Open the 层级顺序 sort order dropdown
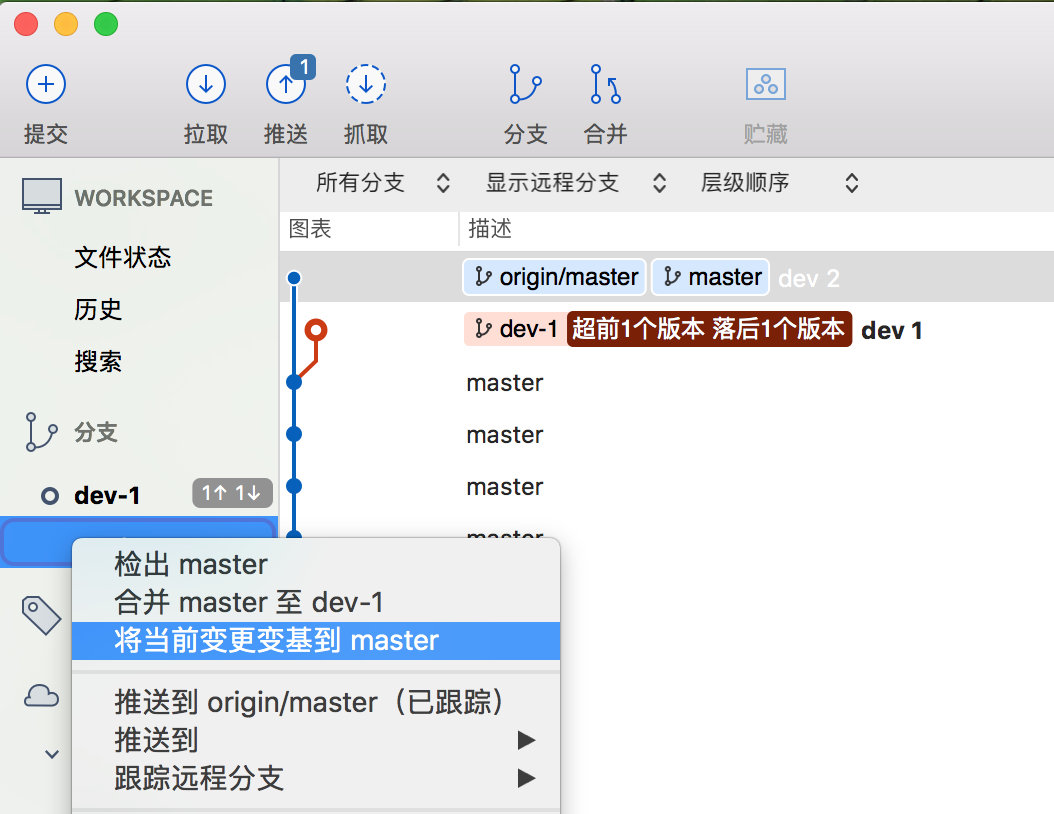 coord(779,183)
